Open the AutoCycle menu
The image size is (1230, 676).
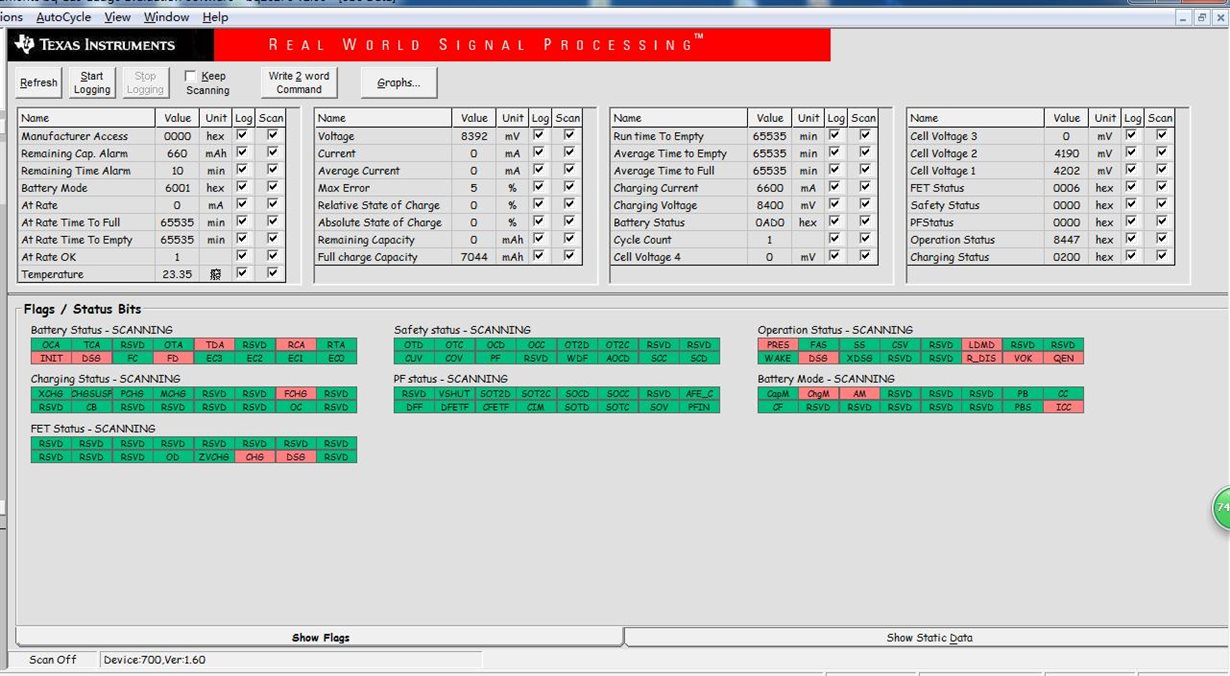[x=63, y=17]
